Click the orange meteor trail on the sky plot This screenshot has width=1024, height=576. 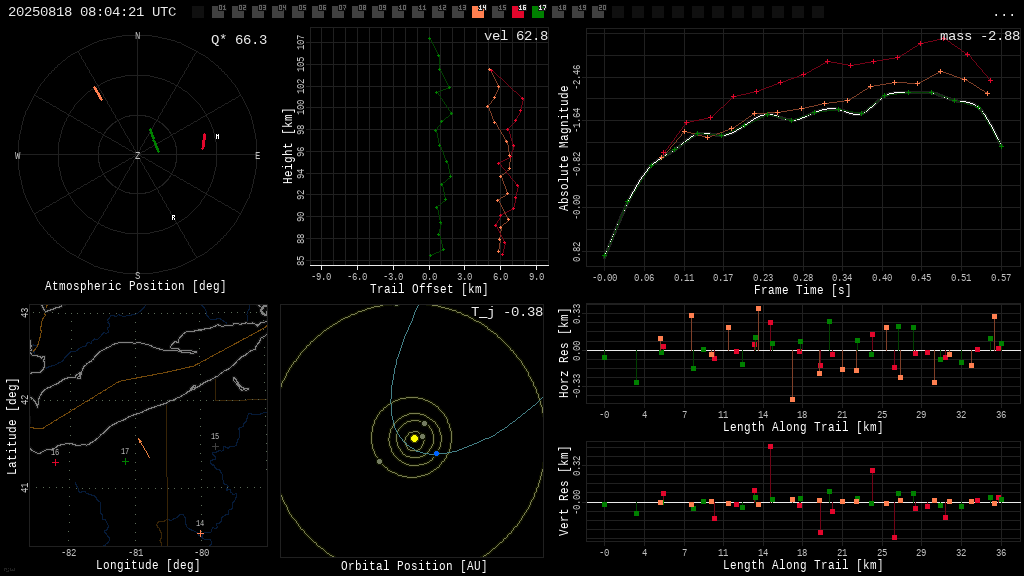pos(98,93)
